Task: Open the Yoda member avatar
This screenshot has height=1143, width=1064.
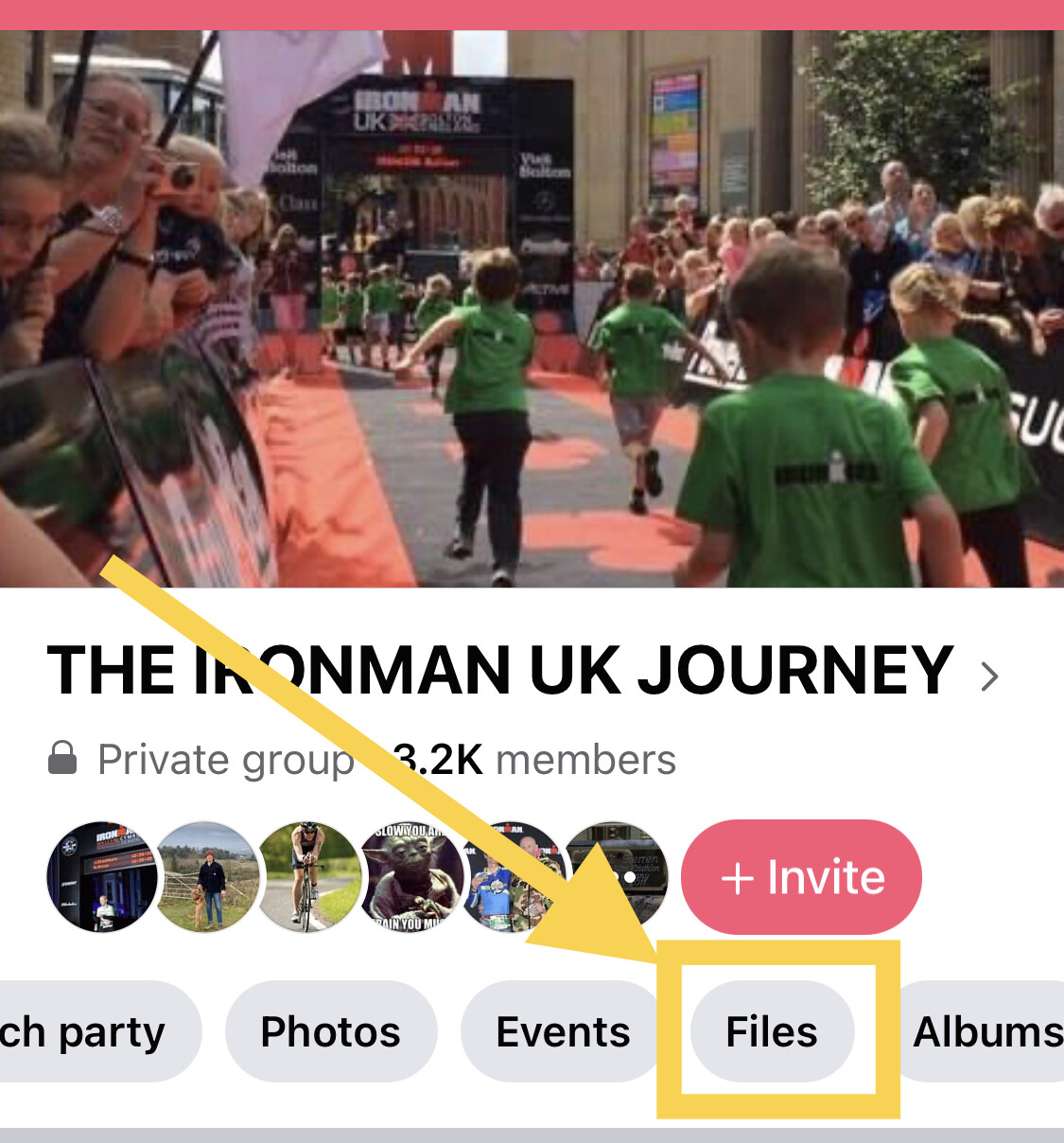Action: point(410,877)
